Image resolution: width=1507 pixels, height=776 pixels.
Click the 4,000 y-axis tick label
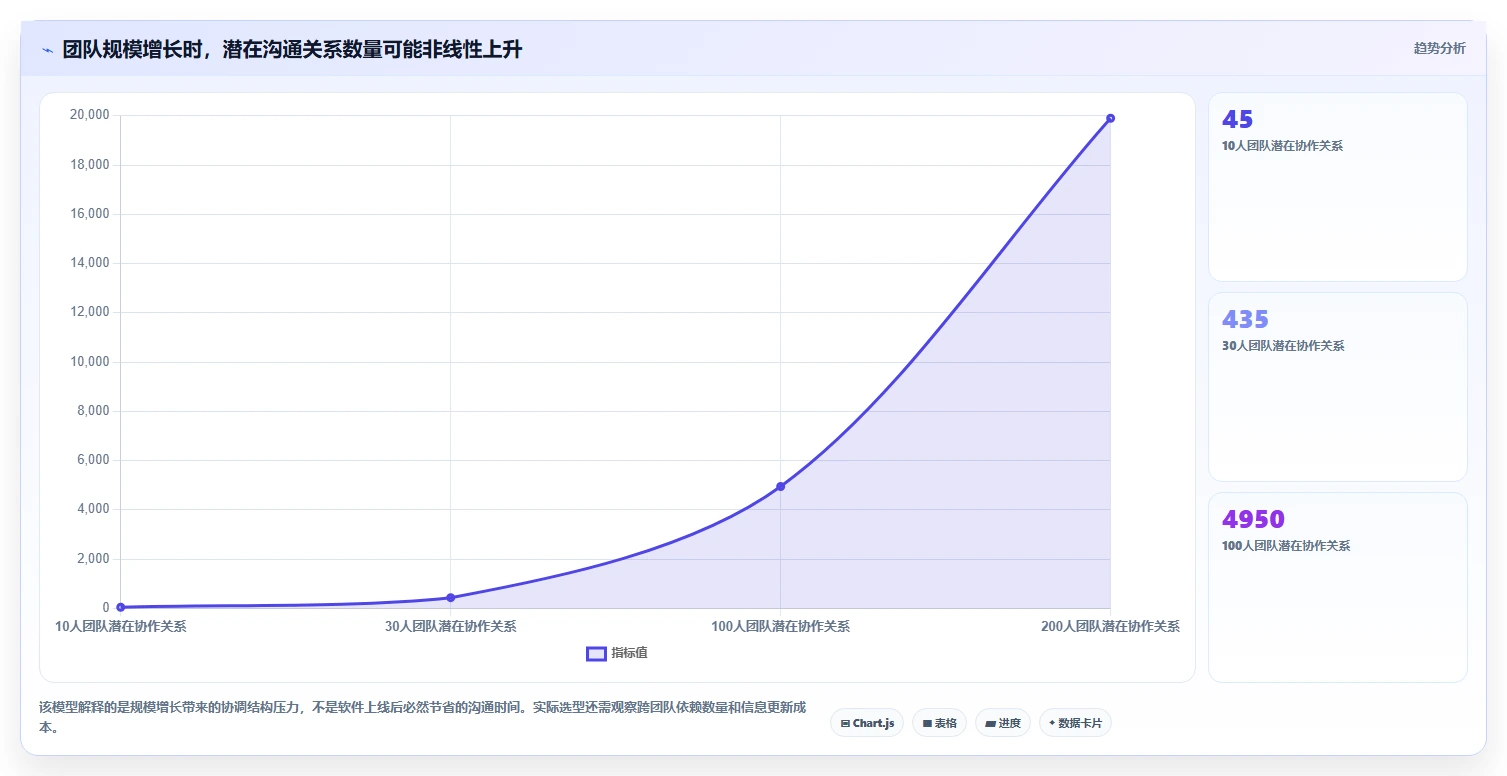pos(92,509)
